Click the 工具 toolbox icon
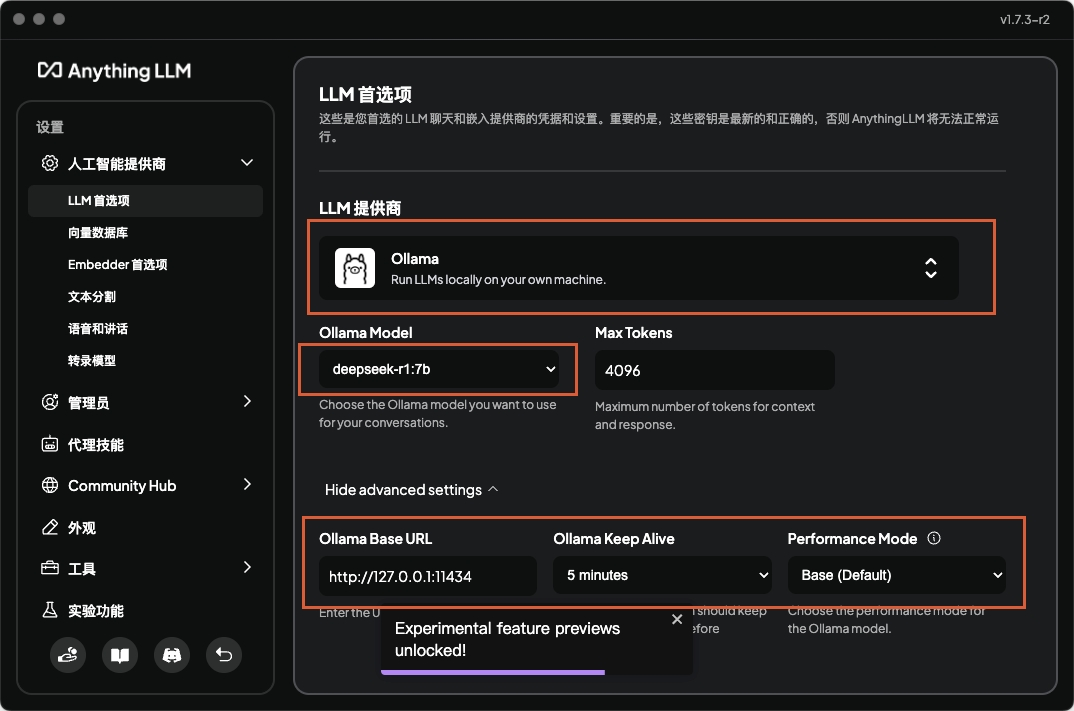1074x711 pixels. pos(50,568)
